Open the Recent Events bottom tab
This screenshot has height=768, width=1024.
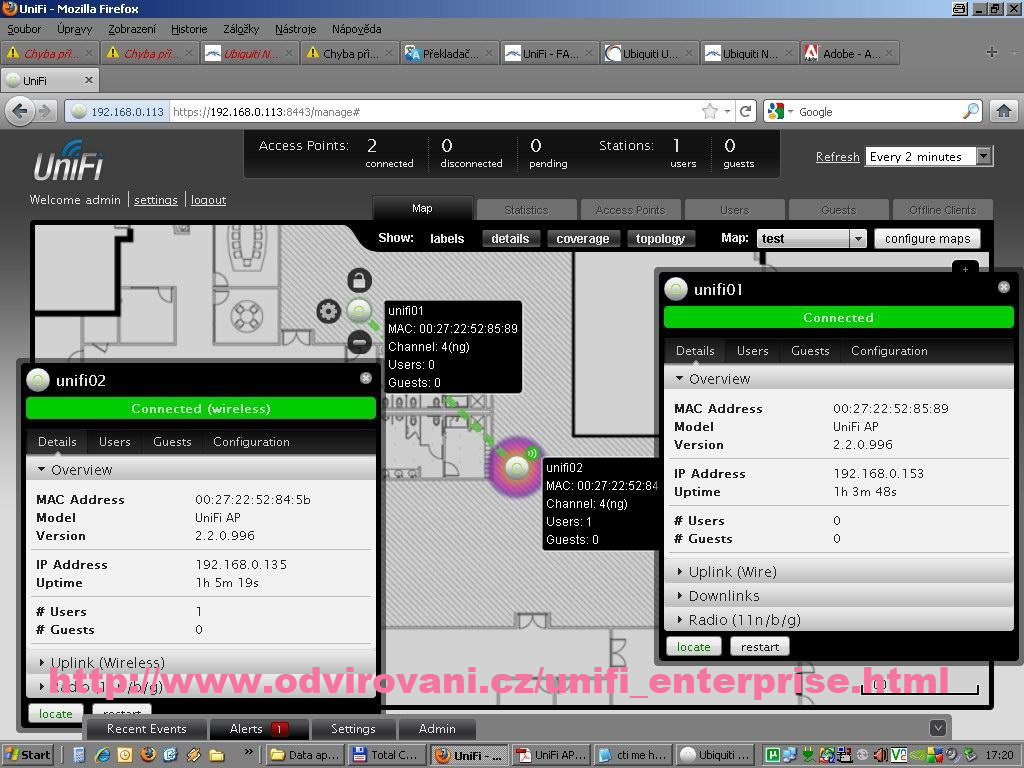(146, 729)
